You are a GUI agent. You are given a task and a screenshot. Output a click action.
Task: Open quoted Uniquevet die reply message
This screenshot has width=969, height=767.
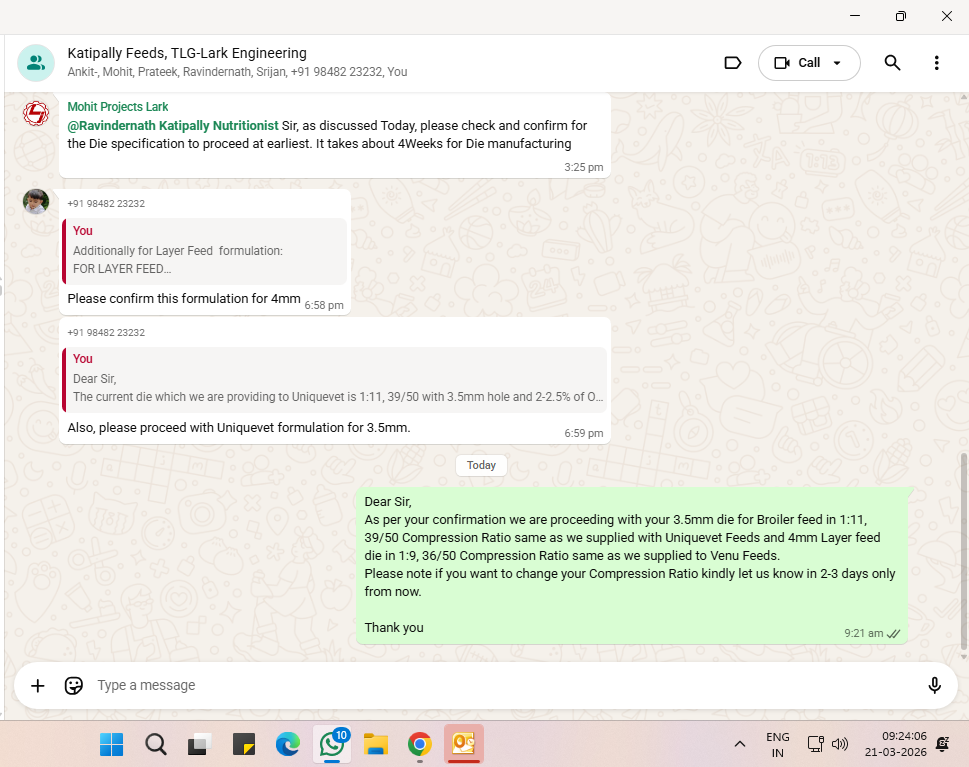(x=335, y=380)
